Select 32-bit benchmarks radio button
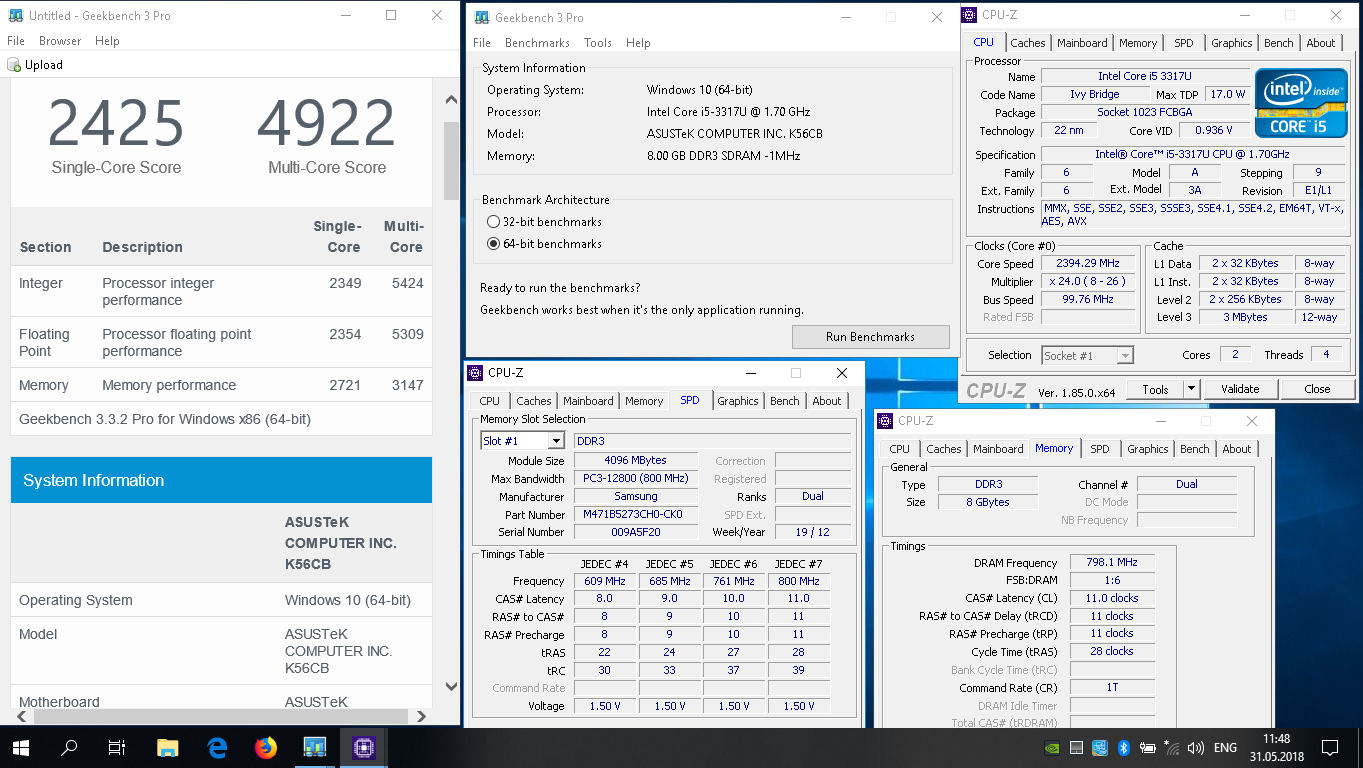The width and height of the screenshot is (1363, 768). pyautogui.click(x=493, y=222)
